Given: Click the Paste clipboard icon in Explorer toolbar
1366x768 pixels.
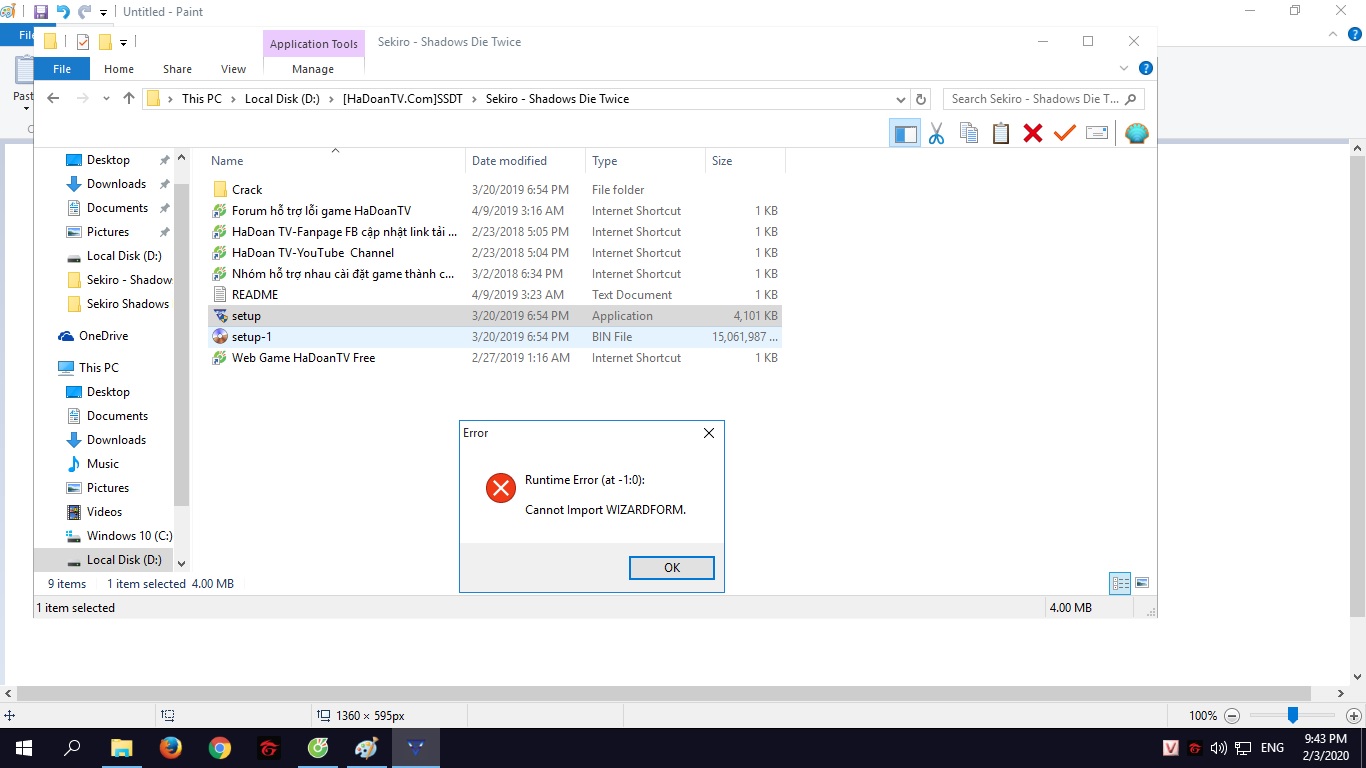Looking at the screenshot, I should [x=1000, y=133].
